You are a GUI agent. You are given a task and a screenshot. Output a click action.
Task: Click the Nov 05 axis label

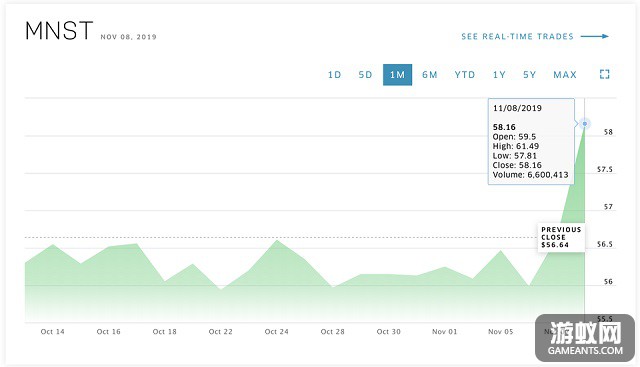tap(500, 332)
